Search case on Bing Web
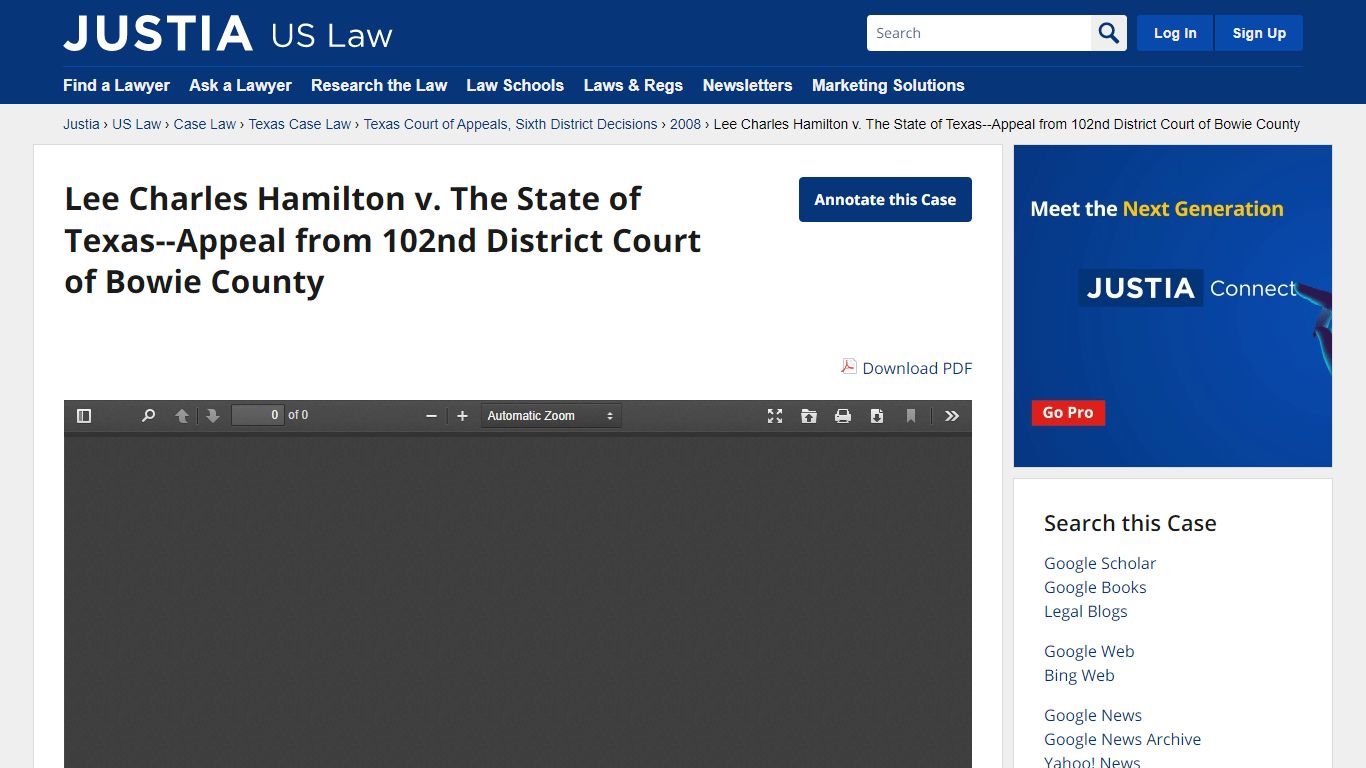Image resolution: width=1366 pixels, height=768 pixels. 1079,675
